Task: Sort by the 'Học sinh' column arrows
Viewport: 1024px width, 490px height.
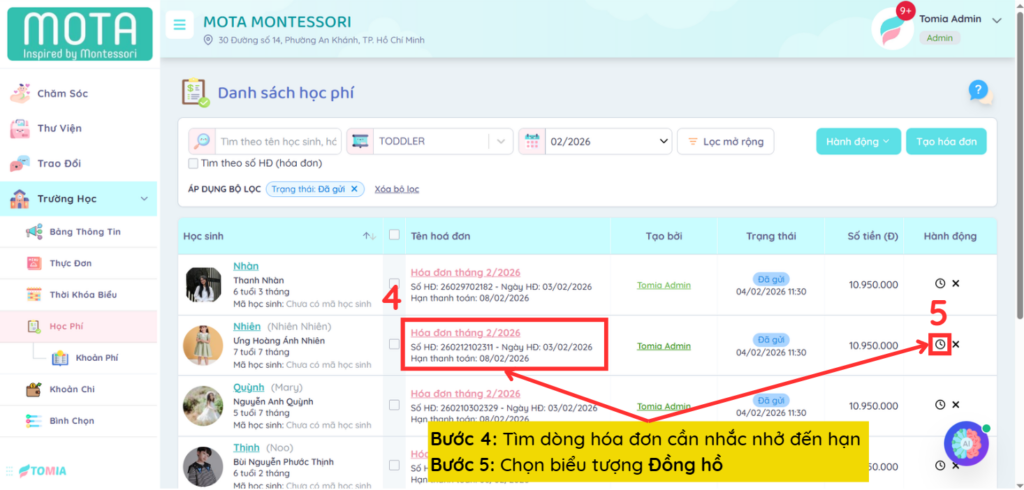Action: coord(369,236)
